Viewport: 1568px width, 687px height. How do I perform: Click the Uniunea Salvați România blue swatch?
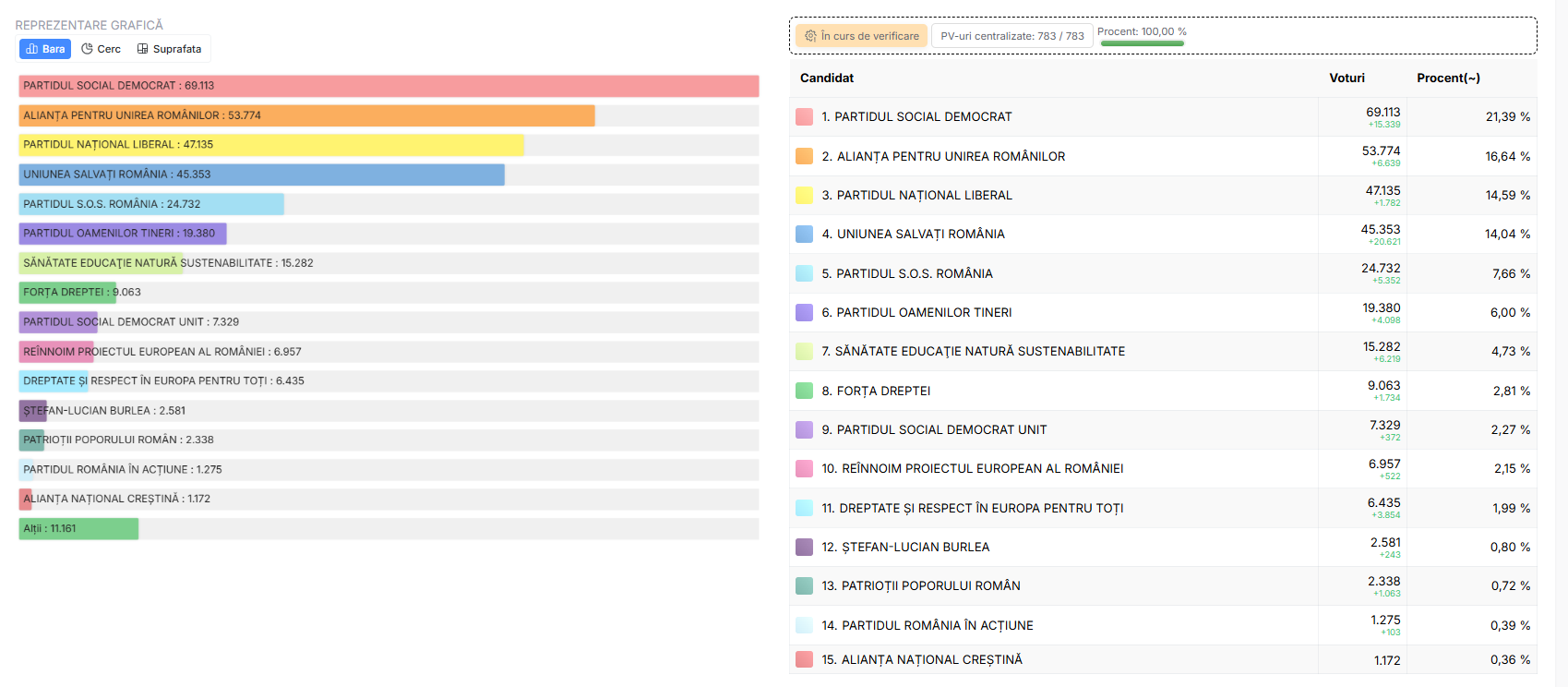pos(804,234)
